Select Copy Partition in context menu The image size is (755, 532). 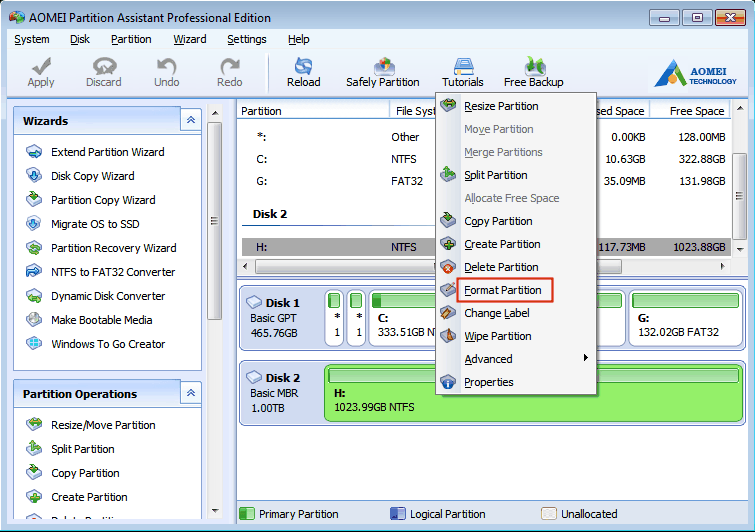click(x=498, y=221)
